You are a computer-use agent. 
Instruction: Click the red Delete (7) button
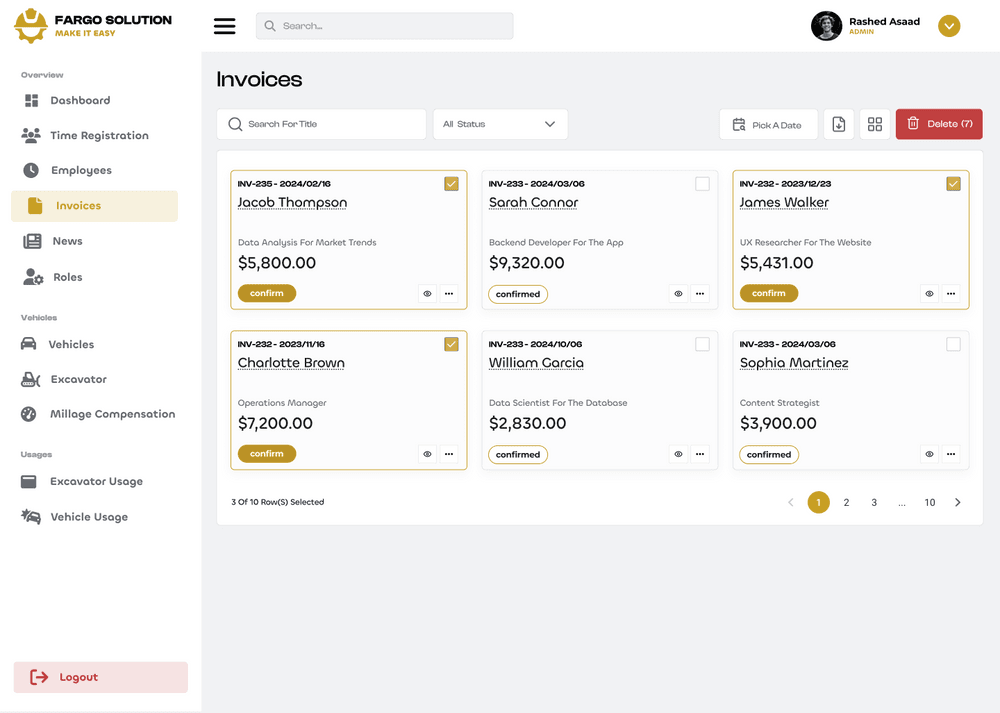tap(939, 124)
